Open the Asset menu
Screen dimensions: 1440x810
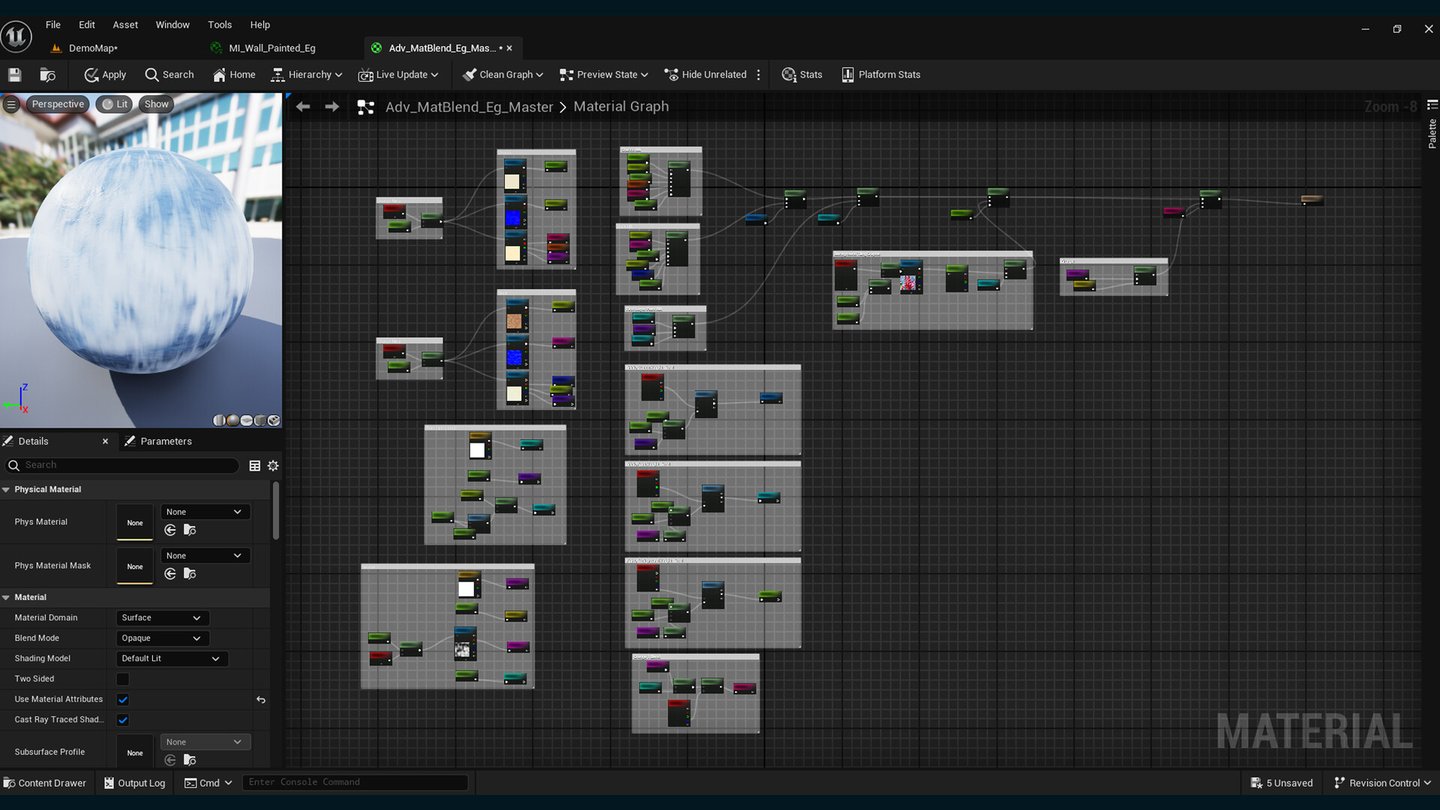click(125, 25)
